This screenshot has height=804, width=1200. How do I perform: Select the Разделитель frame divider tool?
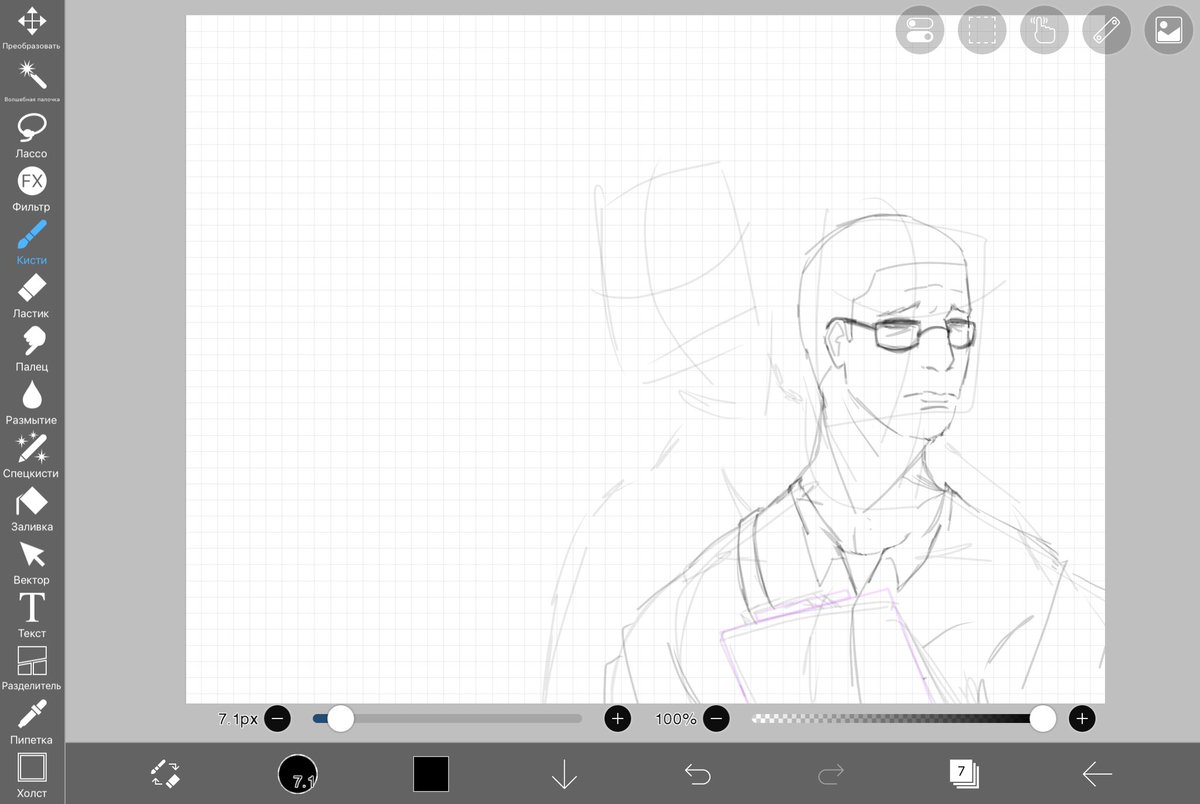tap(32, 668)
